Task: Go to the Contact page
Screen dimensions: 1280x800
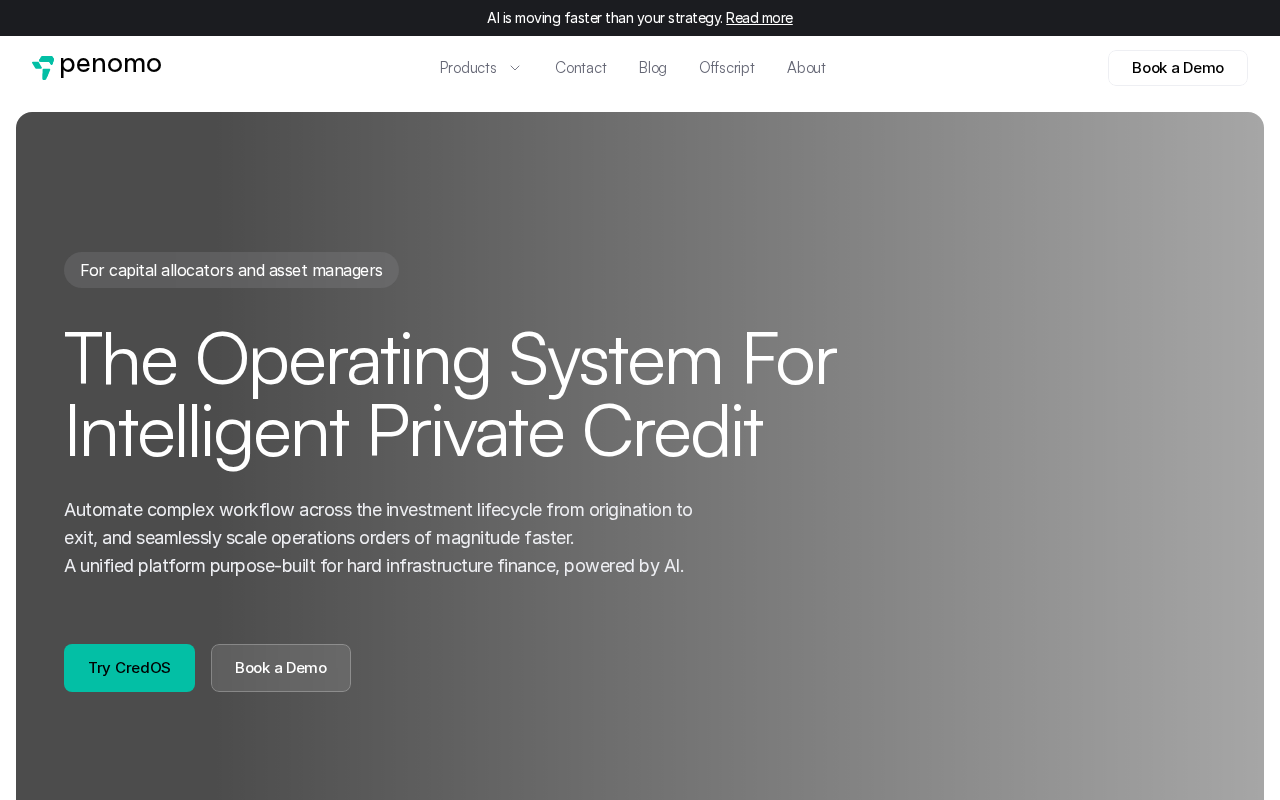Action: tap(580, 68)
